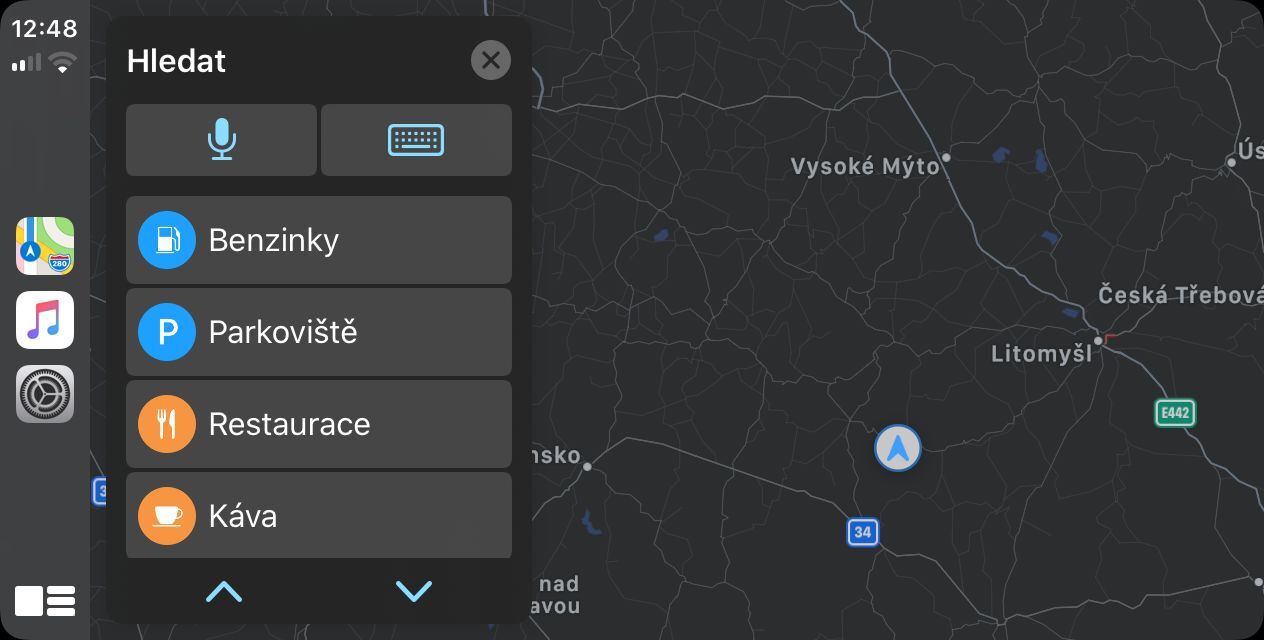The height and width of the screenshot is (640, 1264).
Task: Tap the microphone voice search icon
Action: pos(221,140)
